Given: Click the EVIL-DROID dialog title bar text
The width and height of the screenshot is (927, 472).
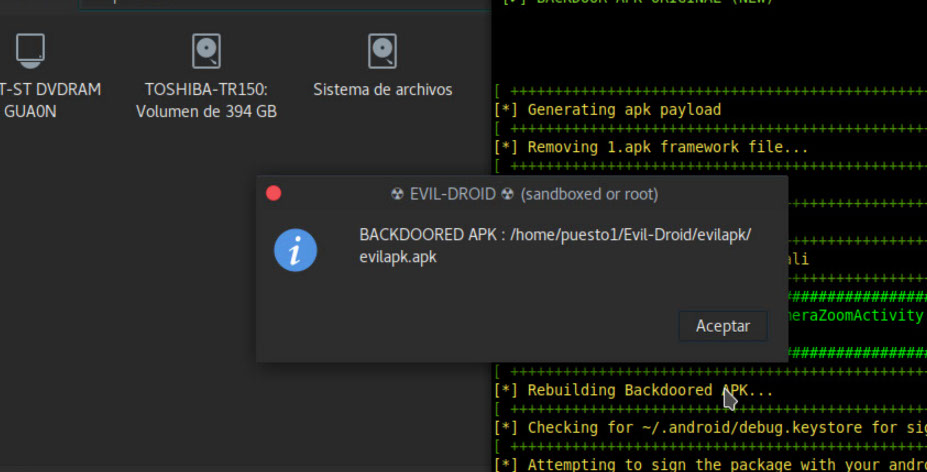Looking at the screenshot, I should tap(524, 194).
